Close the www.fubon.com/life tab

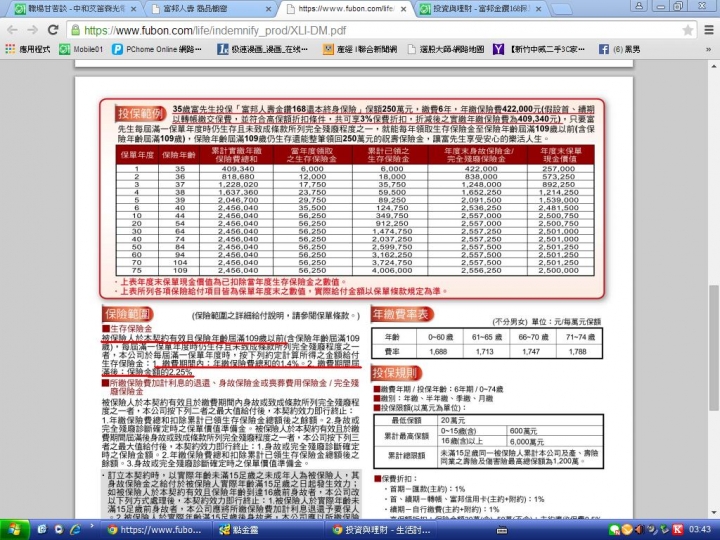pos(404,9)
